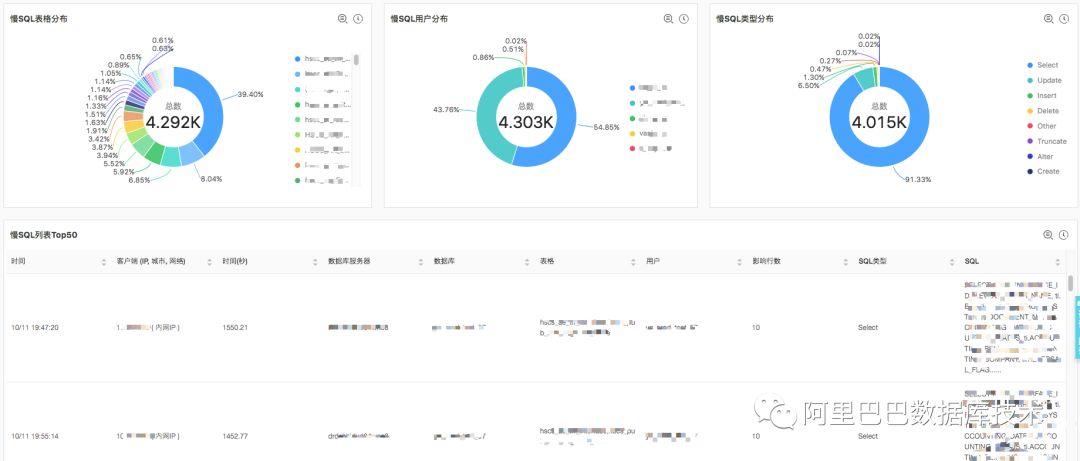Screen dimensions: 1080x461
Task: Click the 43.76% teal slice in user chart
Action: tap(488, 117)
